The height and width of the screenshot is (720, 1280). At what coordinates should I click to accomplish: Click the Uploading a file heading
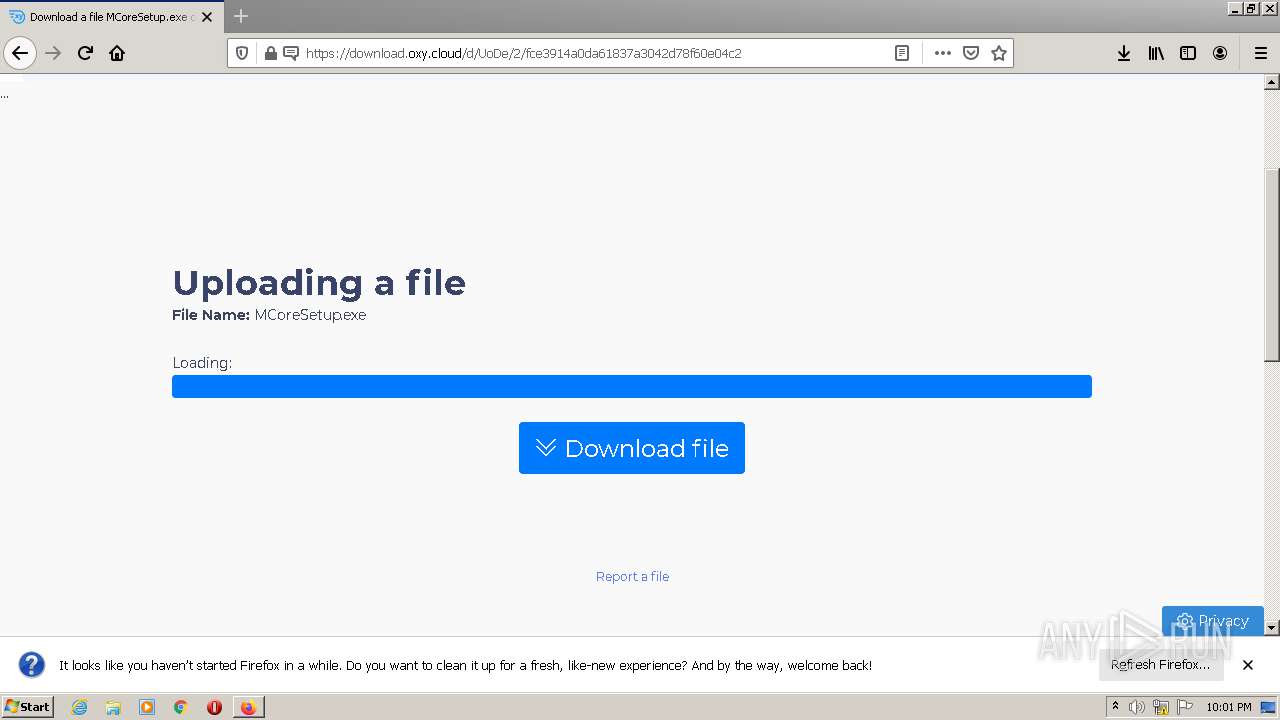[x=319, y=283]
